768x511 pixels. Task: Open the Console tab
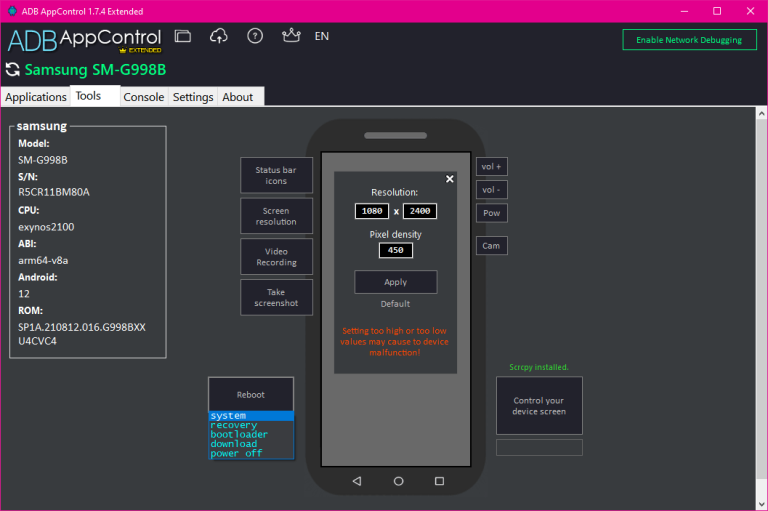pos(144,97)
